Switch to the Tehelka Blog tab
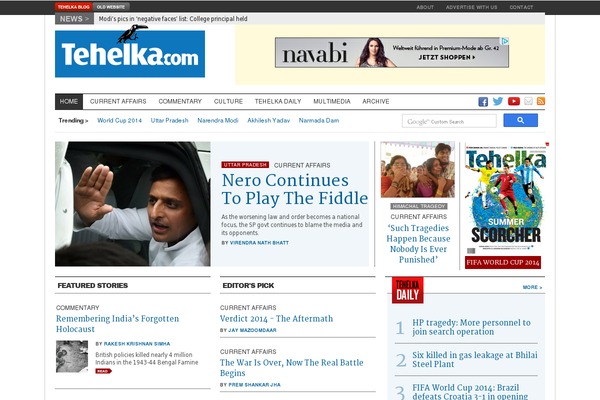Image resolution: width=600 pixels, height=400 pixels. pyautogui.click(x=73, y=7)
